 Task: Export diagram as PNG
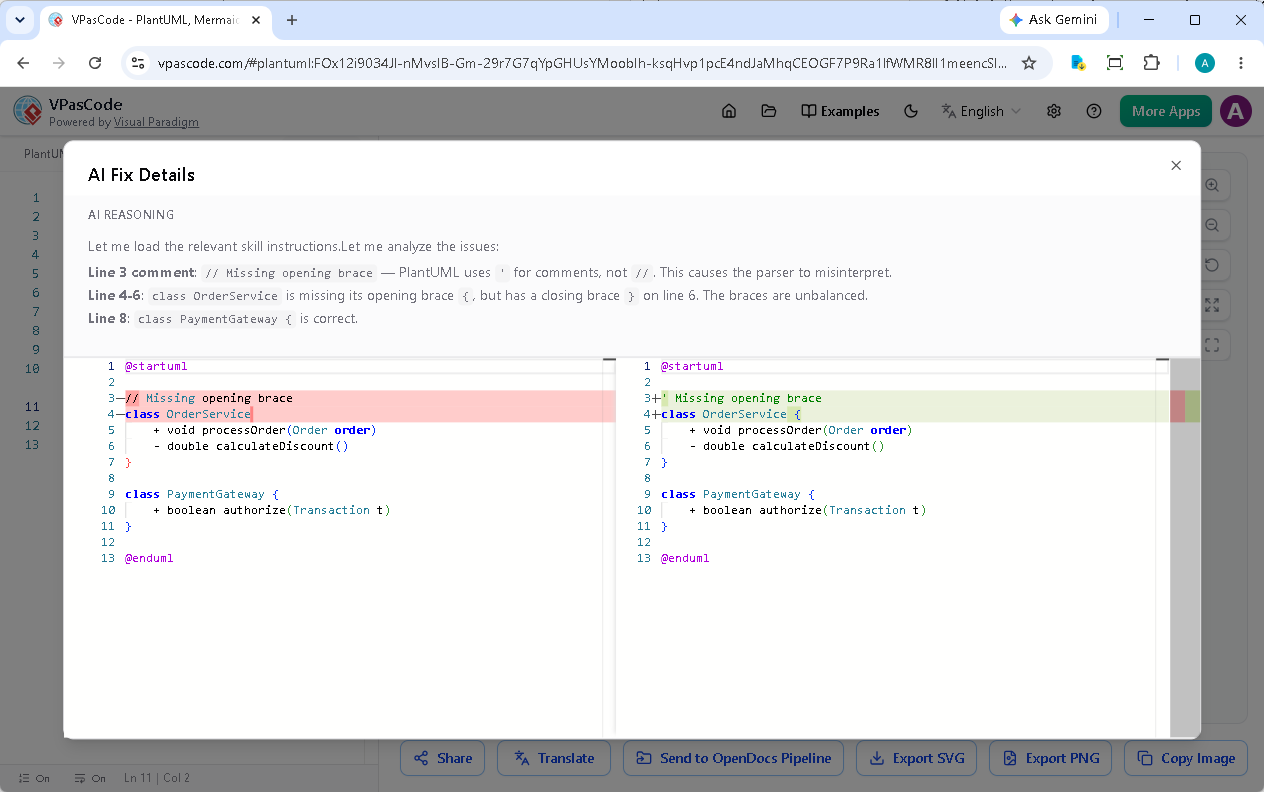(1051, 758)
